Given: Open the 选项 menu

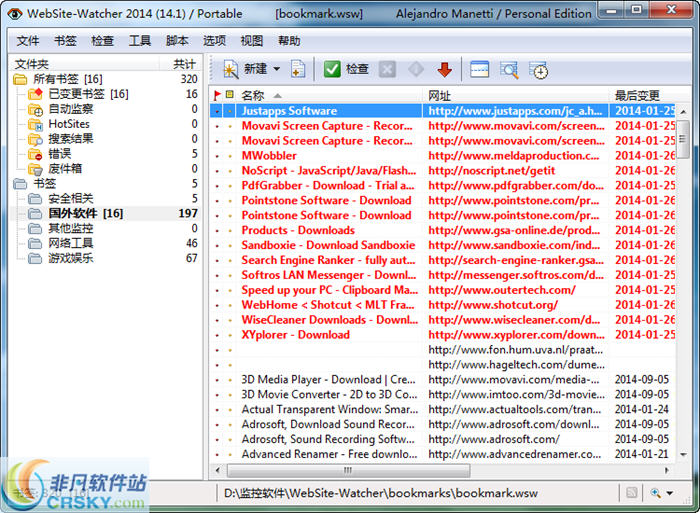Looking at the screenshot, I should point(214,41).
